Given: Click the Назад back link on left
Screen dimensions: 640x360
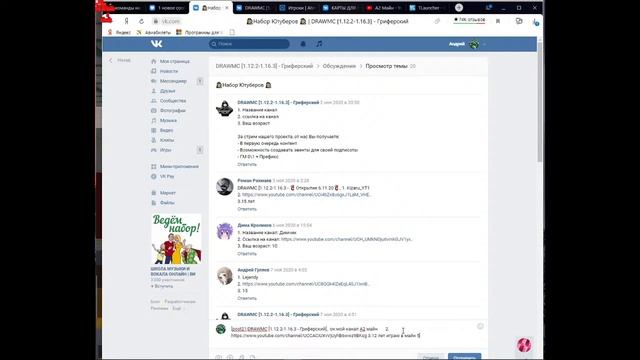Looking at the screenshot, I should pos(120,60).
